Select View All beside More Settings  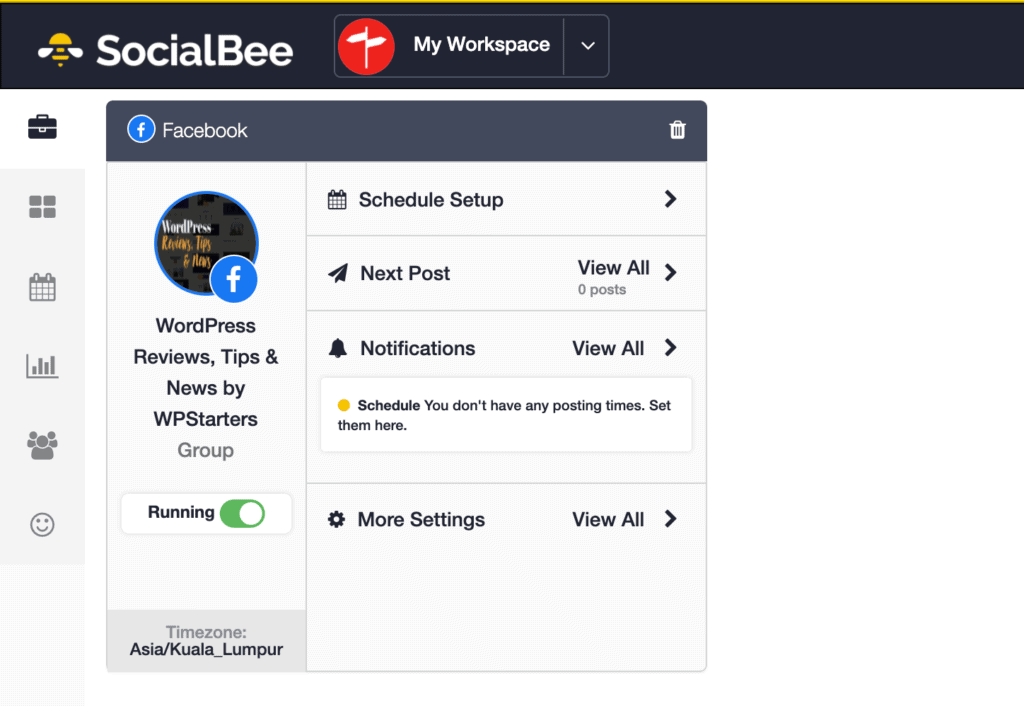point(608,519)
